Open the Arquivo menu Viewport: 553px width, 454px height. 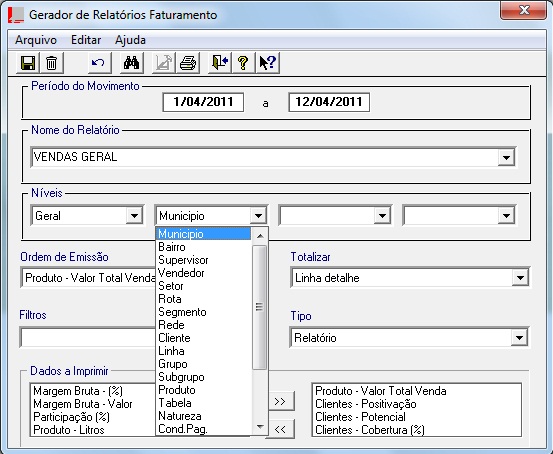pyautogui.click(x=36, y=40)
